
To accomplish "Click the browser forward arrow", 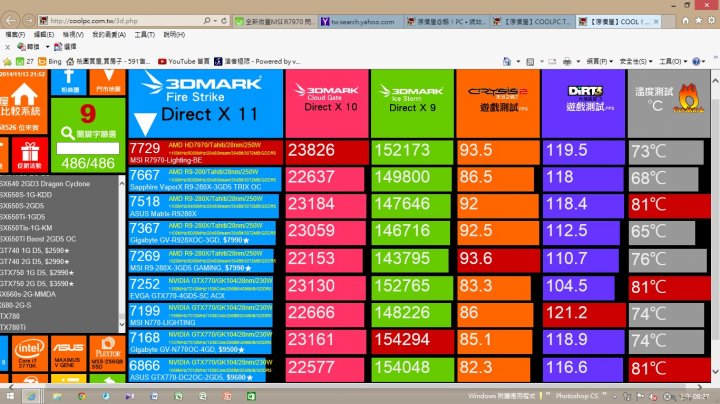I will [x=28, y=21].
